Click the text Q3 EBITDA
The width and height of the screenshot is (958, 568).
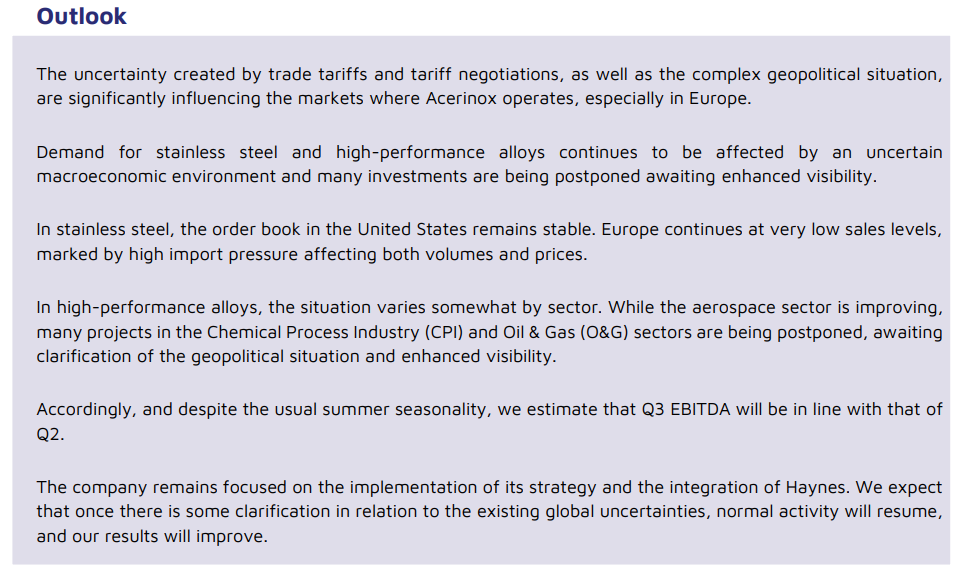(x=686, y=409)
